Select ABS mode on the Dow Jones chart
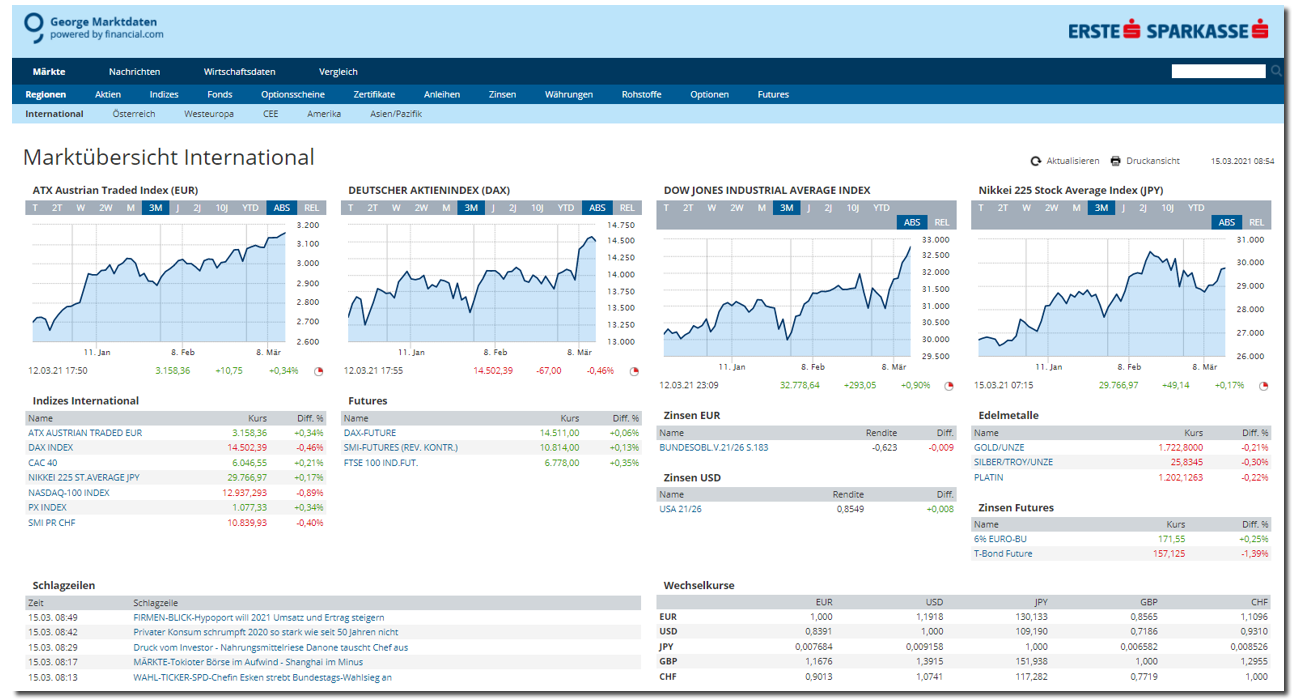This screenshot has height=700, width=1300. (912, 223)
